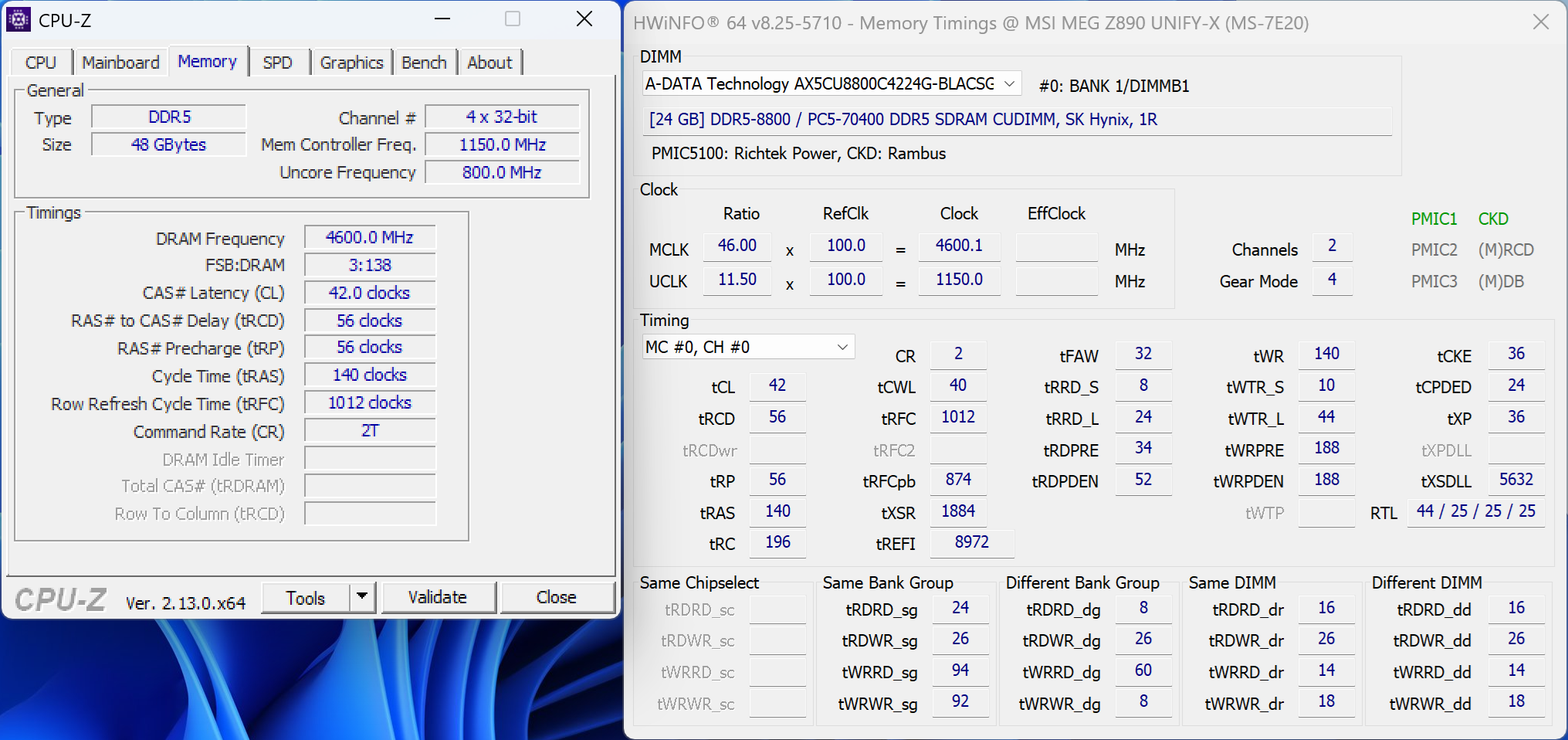Click the tREFI value 8972
Image resolution: width=1568 pixels, height=740 pixels.
click(972, 542)
